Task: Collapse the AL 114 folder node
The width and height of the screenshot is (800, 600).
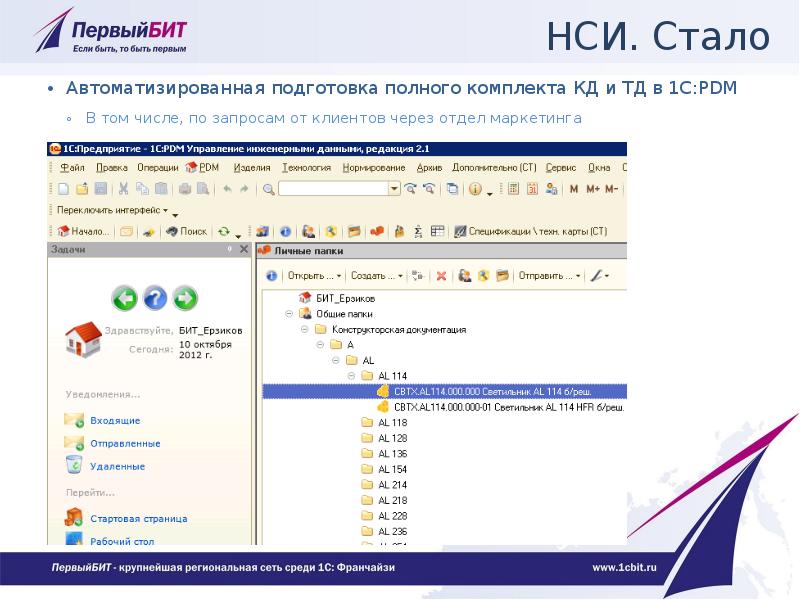Action: coord(351,375)
